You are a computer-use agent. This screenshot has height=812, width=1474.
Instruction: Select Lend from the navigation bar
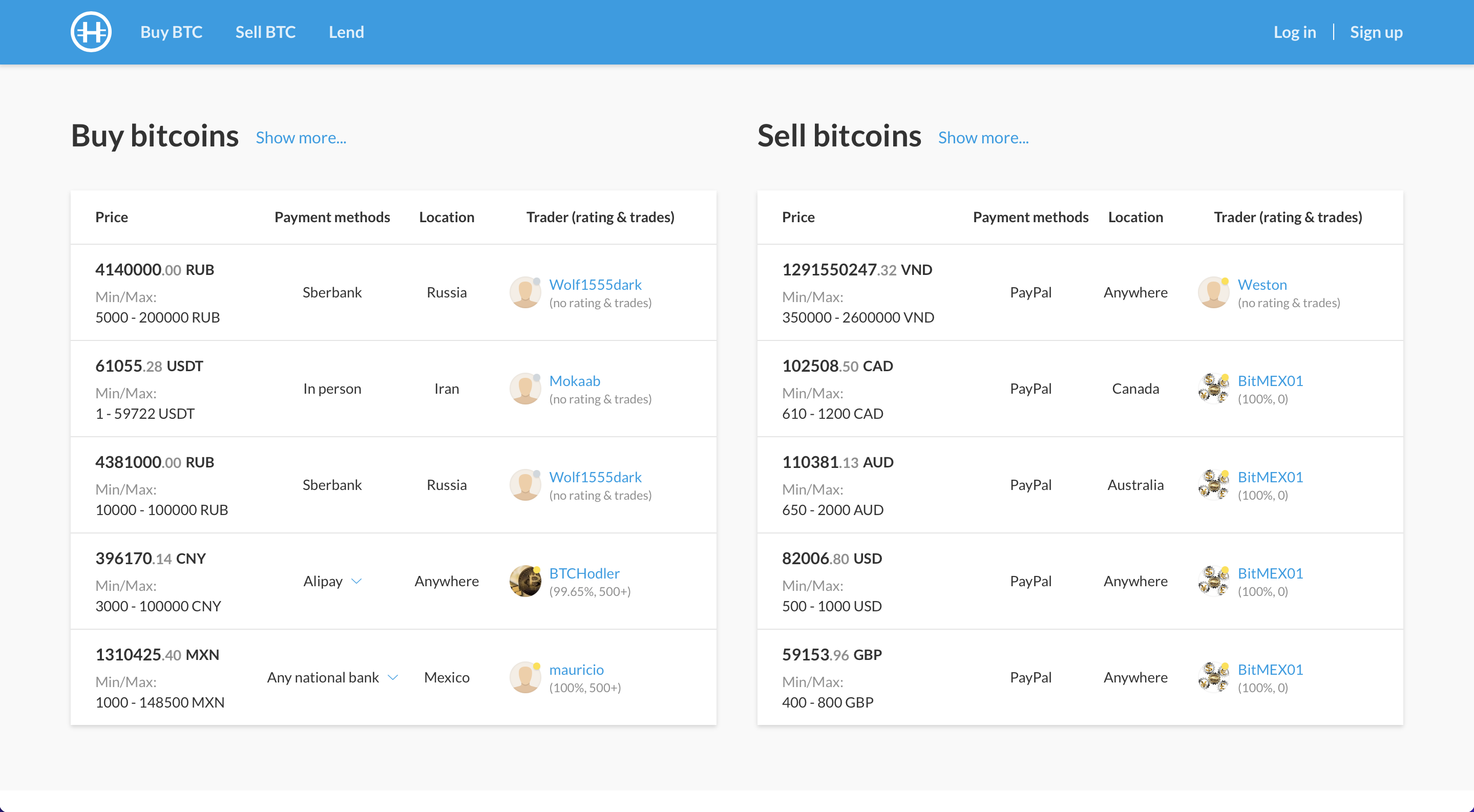tap(346, 32)
